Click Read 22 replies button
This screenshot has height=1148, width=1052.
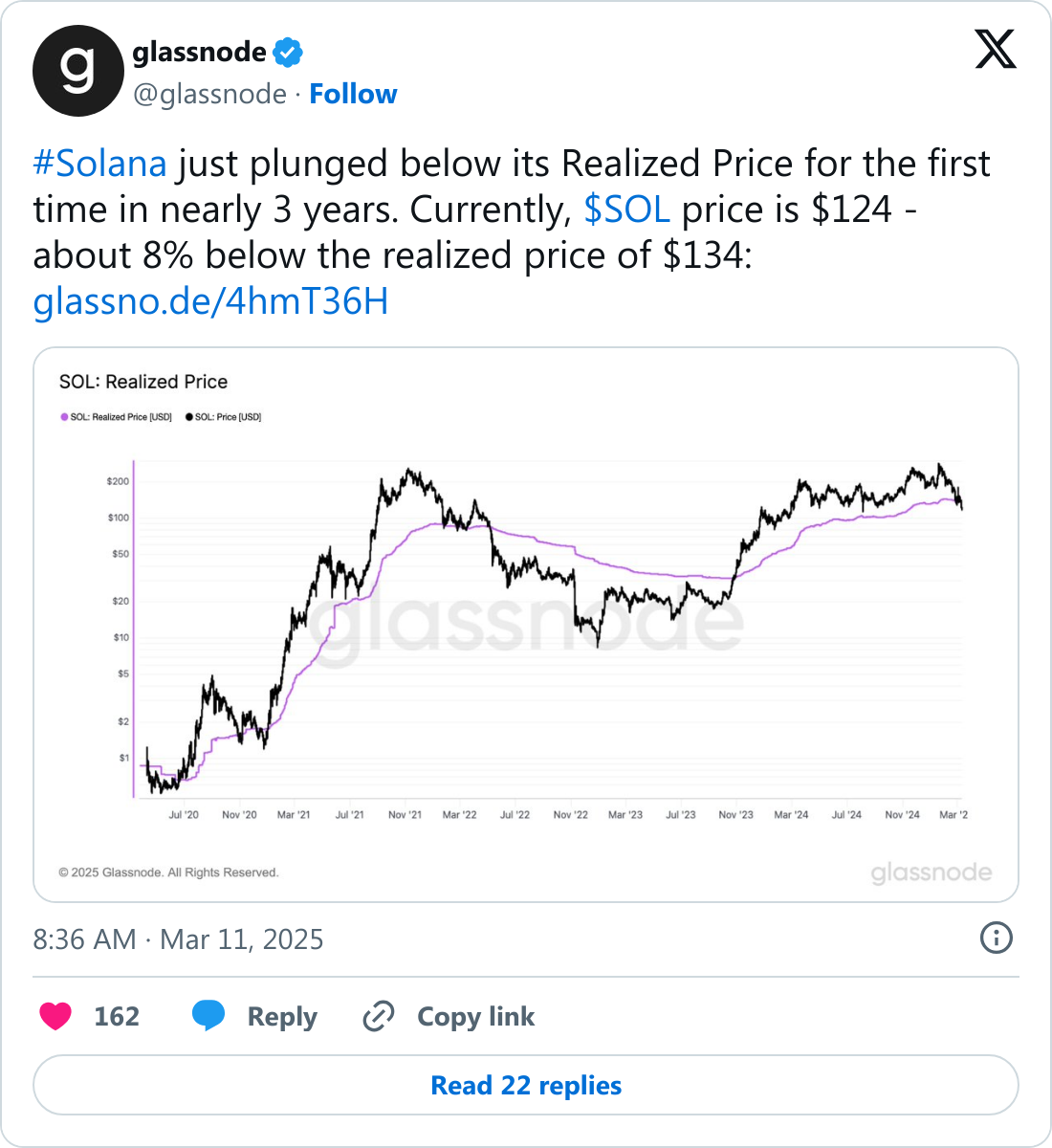pos(526,1085)
